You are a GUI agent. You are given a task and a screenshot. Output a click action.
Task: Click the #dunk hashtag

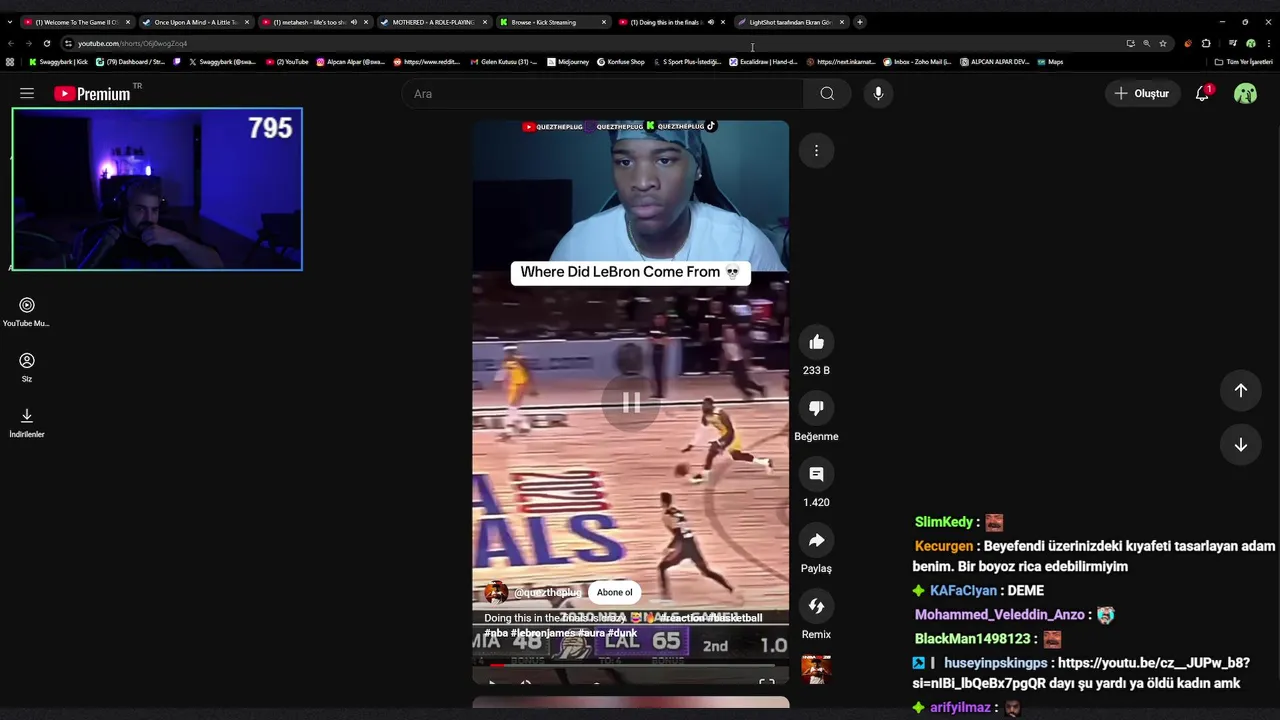click(x=622, y=633)
